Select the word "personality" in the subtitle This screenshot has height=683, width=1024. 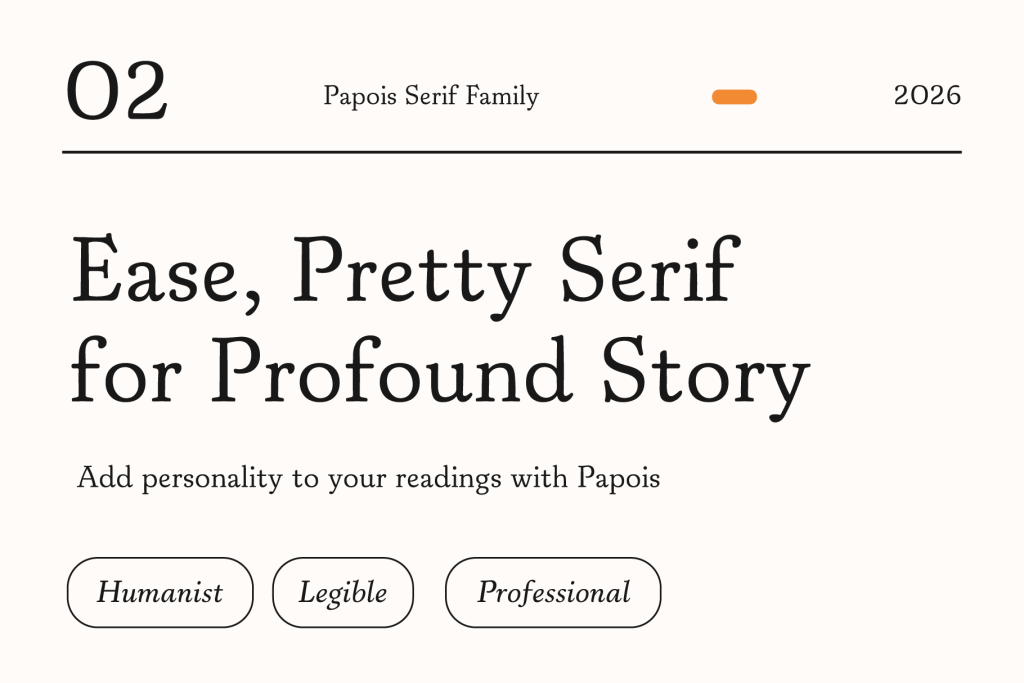[x=212, y=479]
